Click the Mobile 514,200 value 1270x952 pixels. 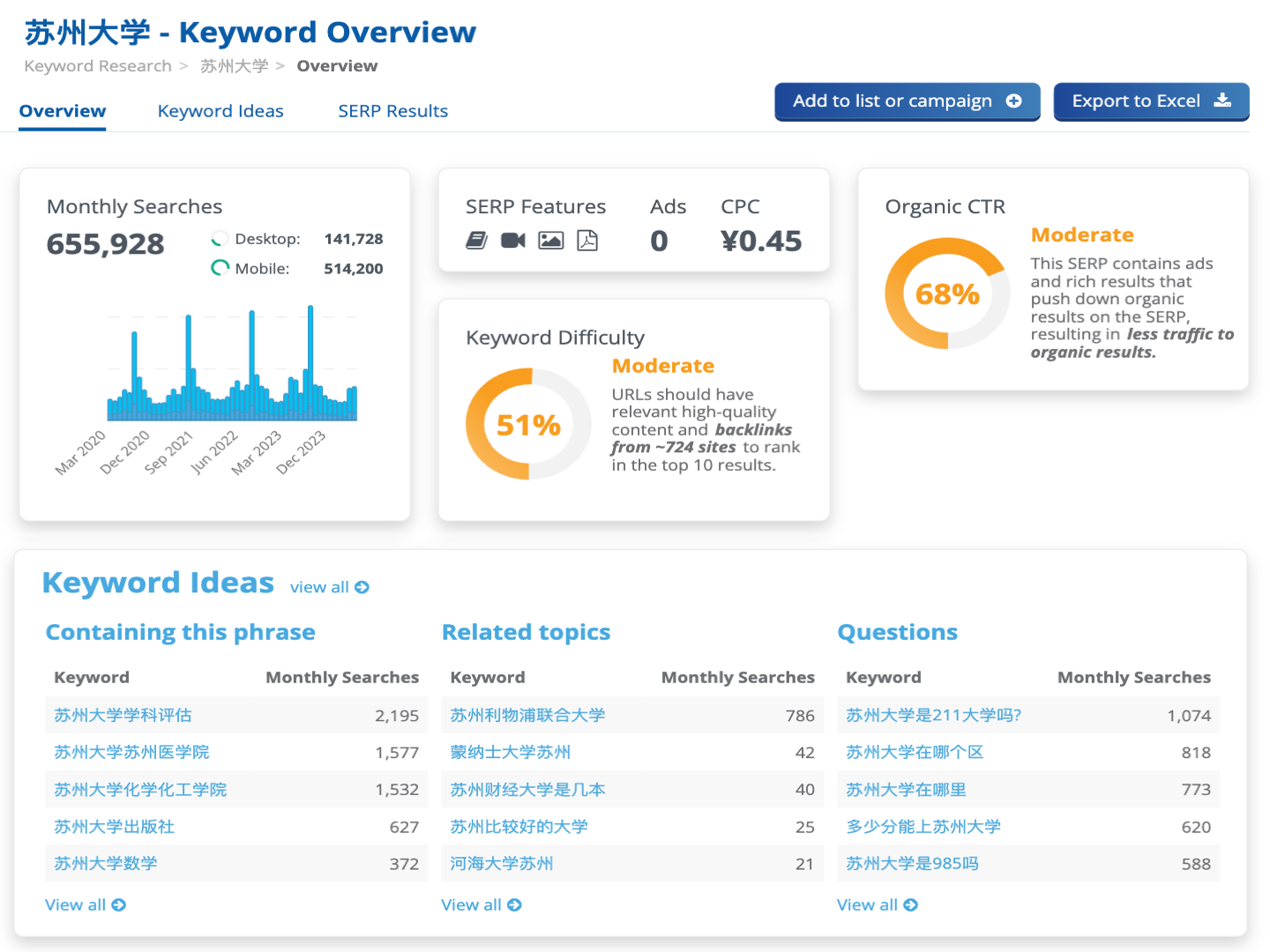354,269
